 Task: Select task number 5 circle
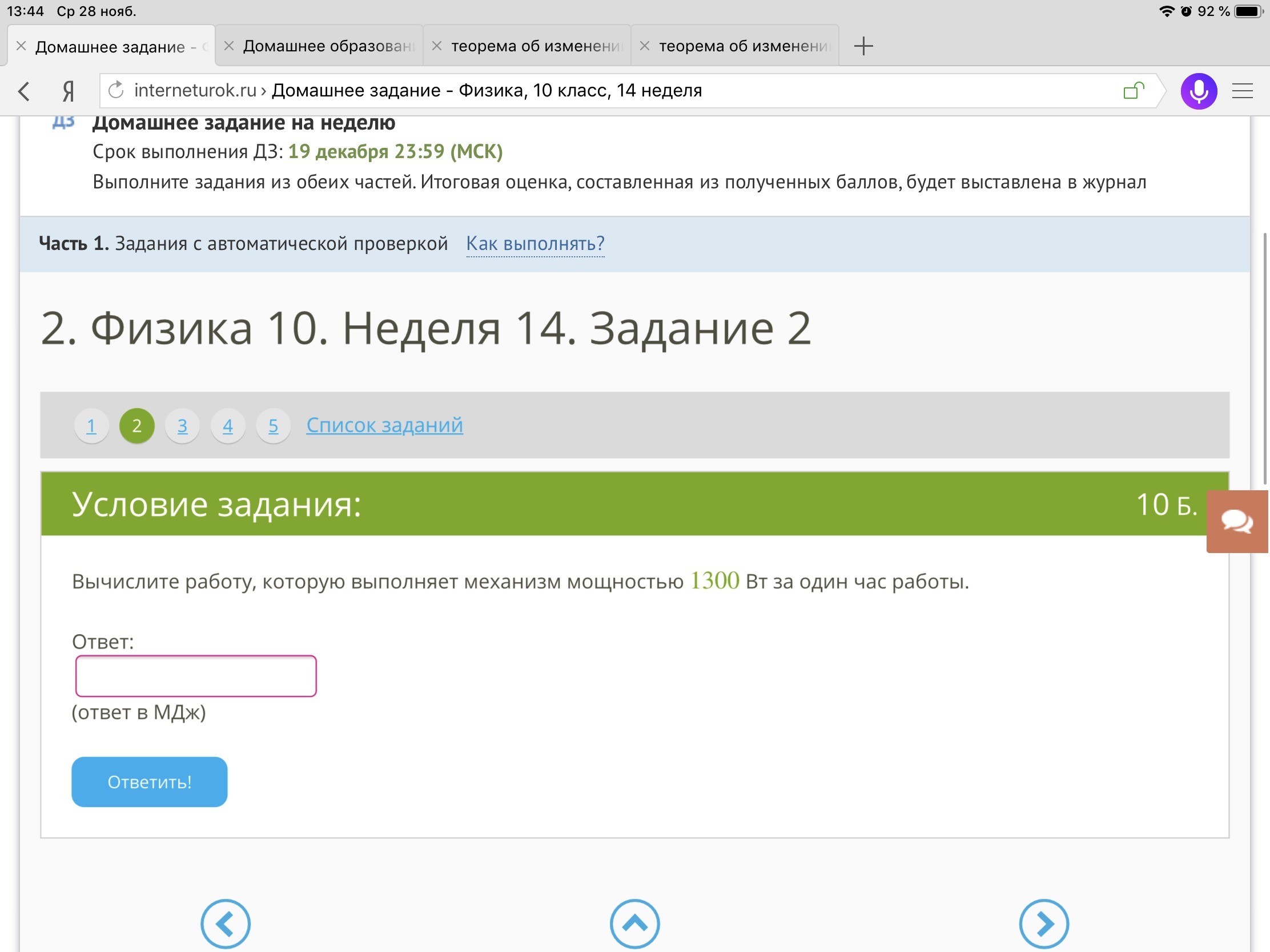[274, 426]
